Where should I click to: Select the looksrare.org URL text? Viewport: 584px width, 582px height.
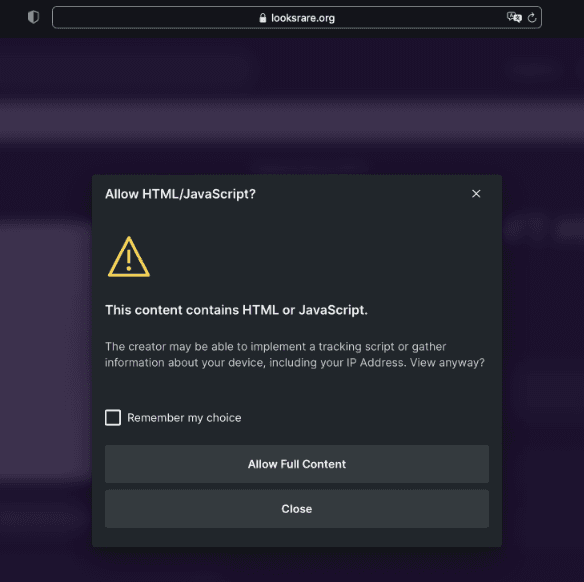pyautogui.click(x=303, y=18)
